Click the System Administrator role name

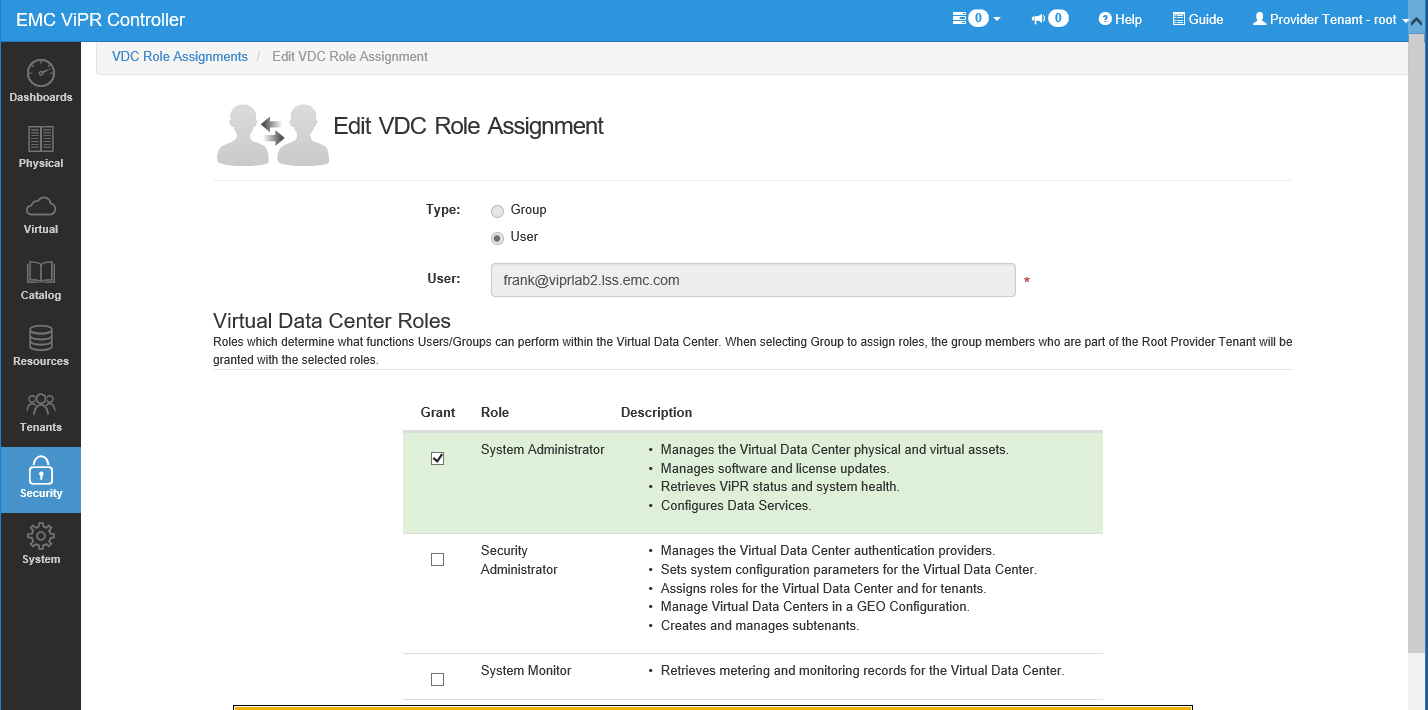[543, 450]
